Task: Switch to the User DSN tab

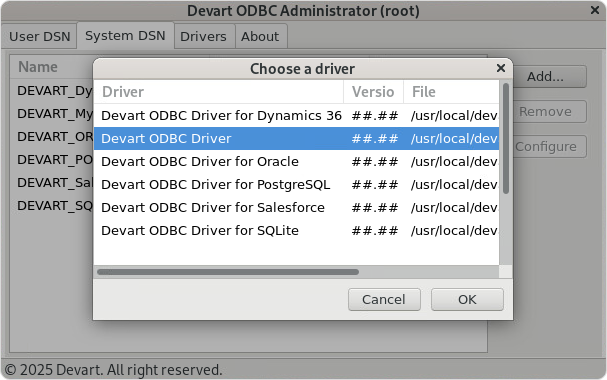Action: pyautogui.click(x=39, y=36)
